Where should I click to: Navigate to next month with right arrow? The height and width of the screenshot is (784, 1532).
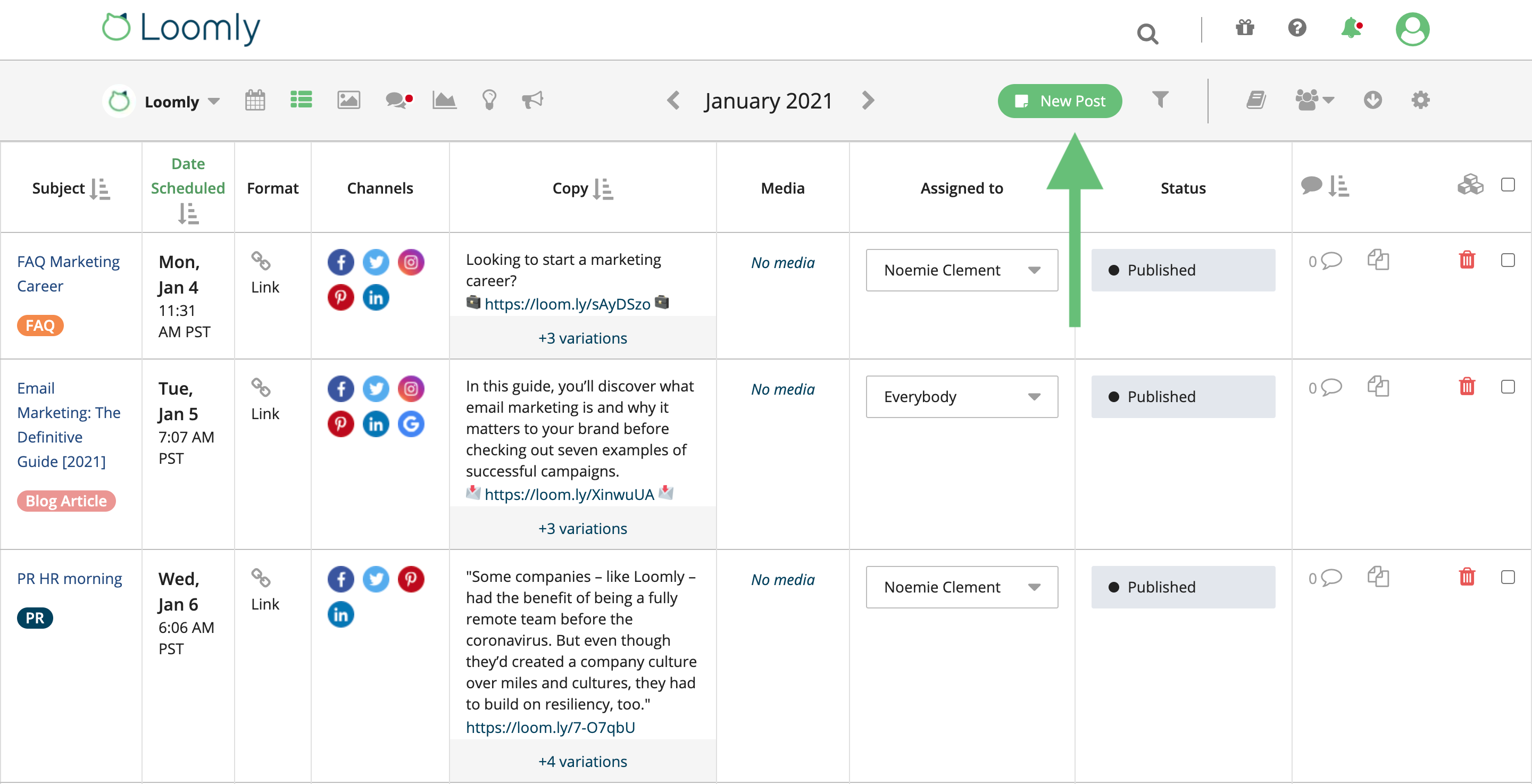click(868, 101)
